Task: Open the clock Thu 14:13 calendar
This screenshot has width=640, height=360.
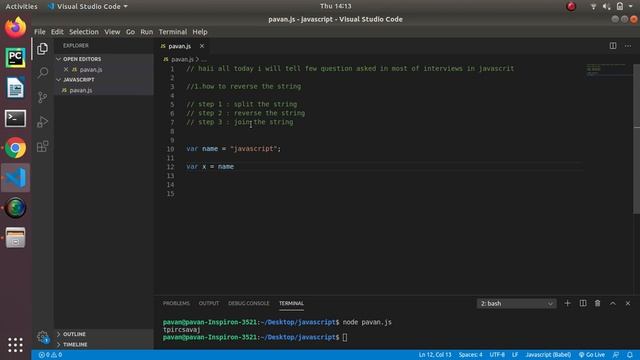Action: click(x=336, y=6)
